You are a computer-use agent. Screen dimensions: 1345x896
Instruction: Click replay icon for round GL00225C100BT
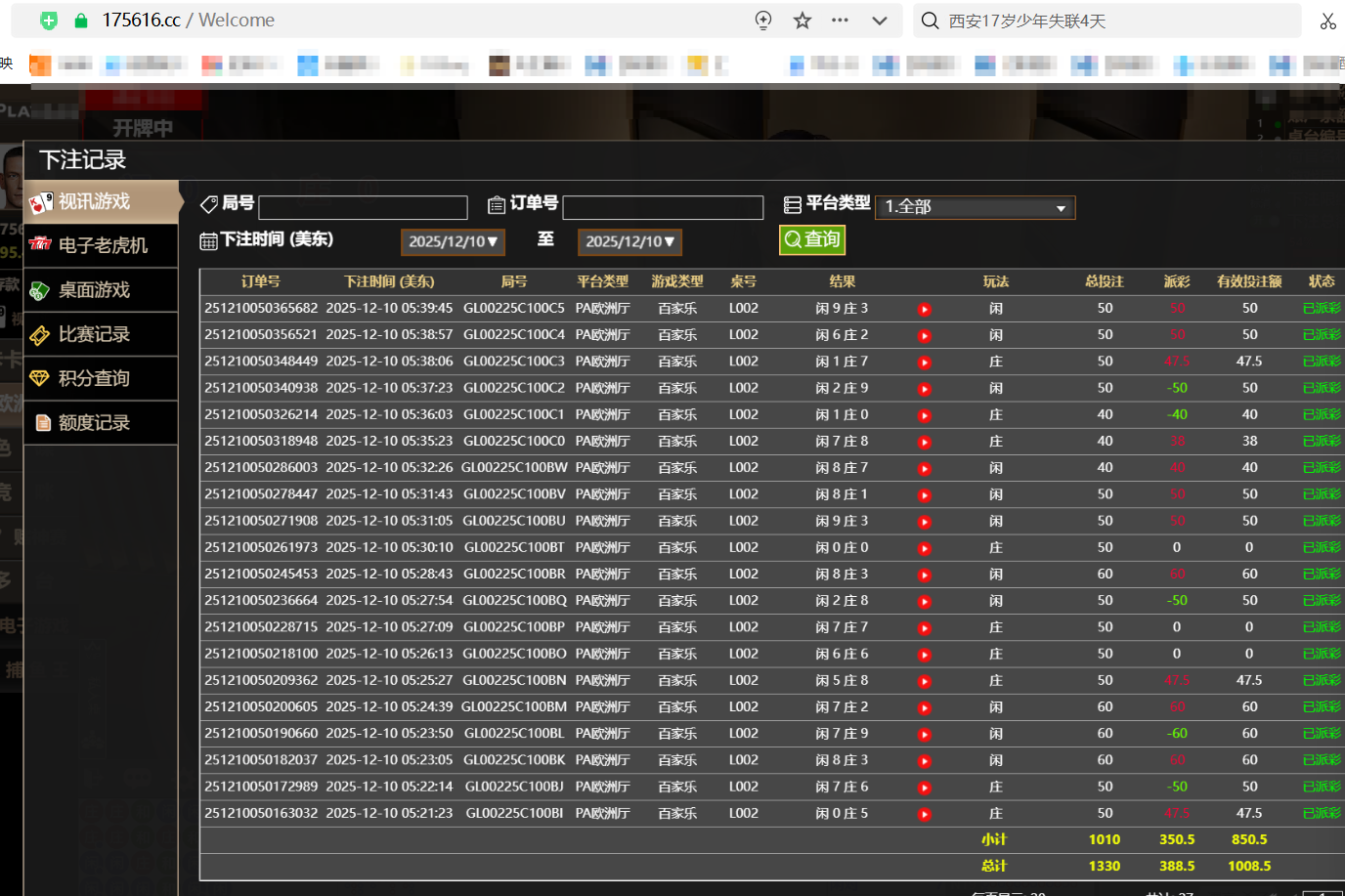tap(925, 549)
